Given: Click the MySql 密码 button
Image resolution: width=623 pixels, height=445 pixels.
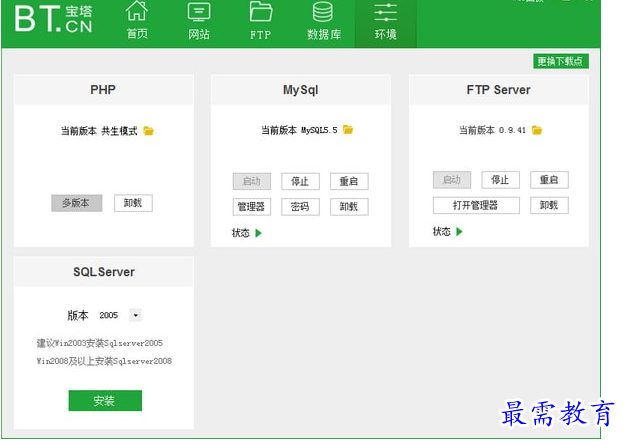Looking at the screenshot, I should pyautogui.click(x=300, y=207).
